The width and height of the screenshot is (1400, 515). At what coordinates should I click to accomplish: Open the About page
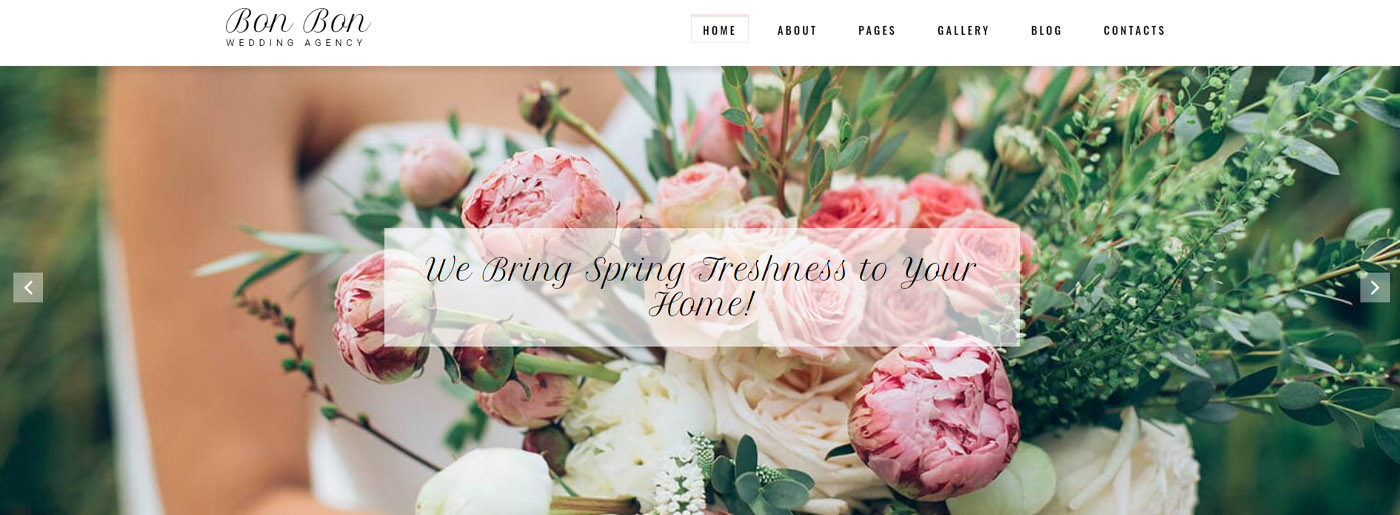(x=797, y=30)
